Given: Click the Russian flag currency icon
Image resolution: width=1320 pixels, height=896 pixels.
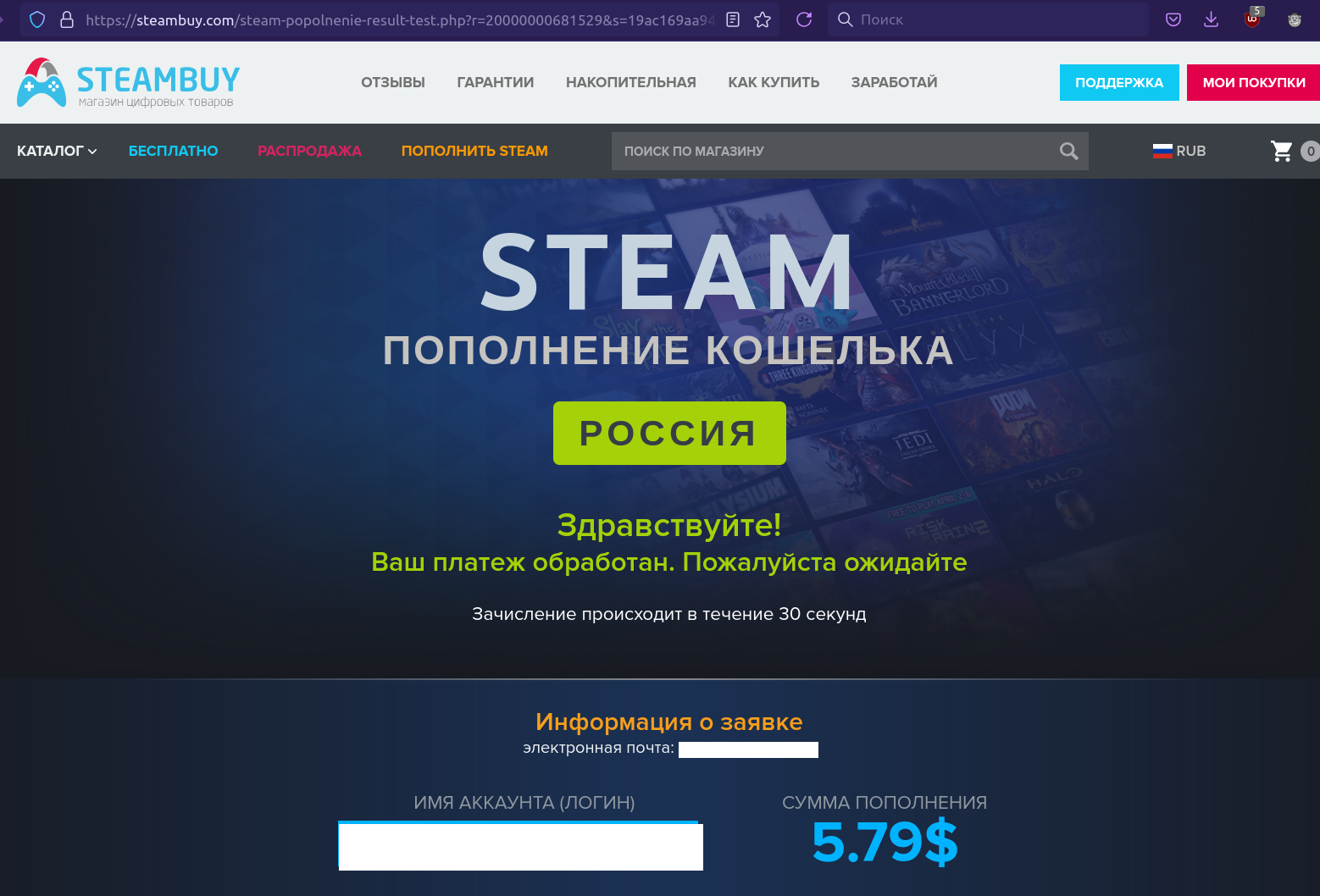Looking at the screenshot, I should [x=1162, y=151].
